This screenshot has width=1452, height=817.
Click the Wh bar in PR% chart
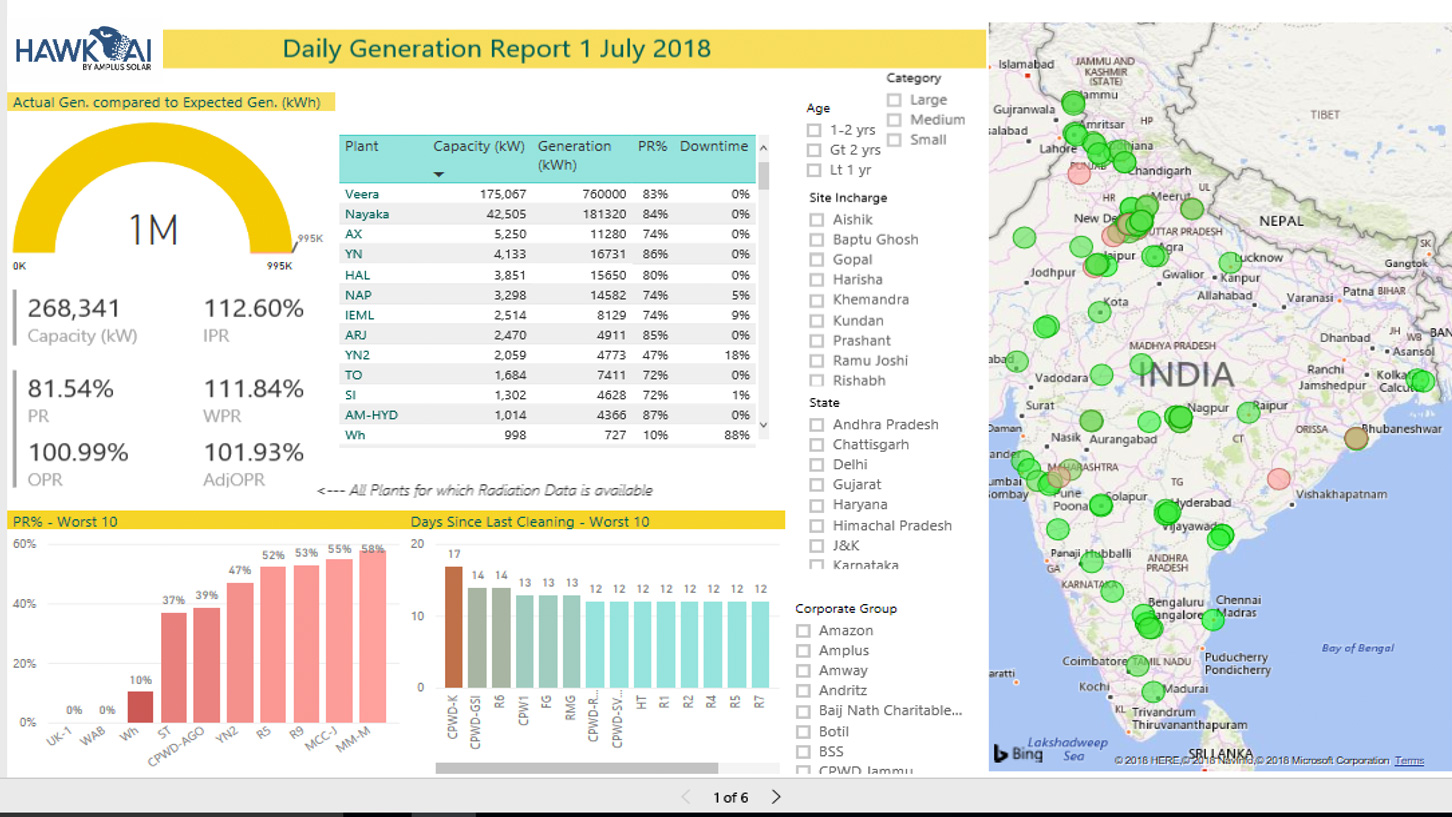coord(140,706)
